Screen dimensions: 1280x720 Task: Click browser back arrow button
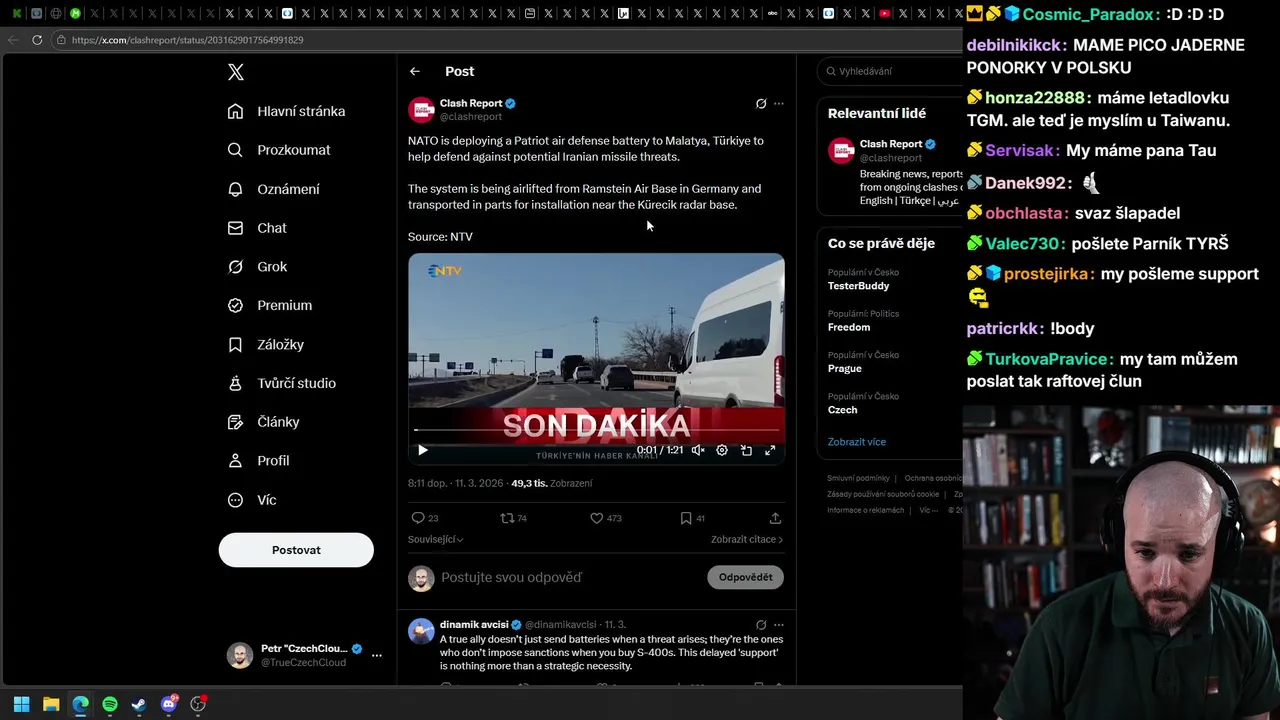(12, 40)
